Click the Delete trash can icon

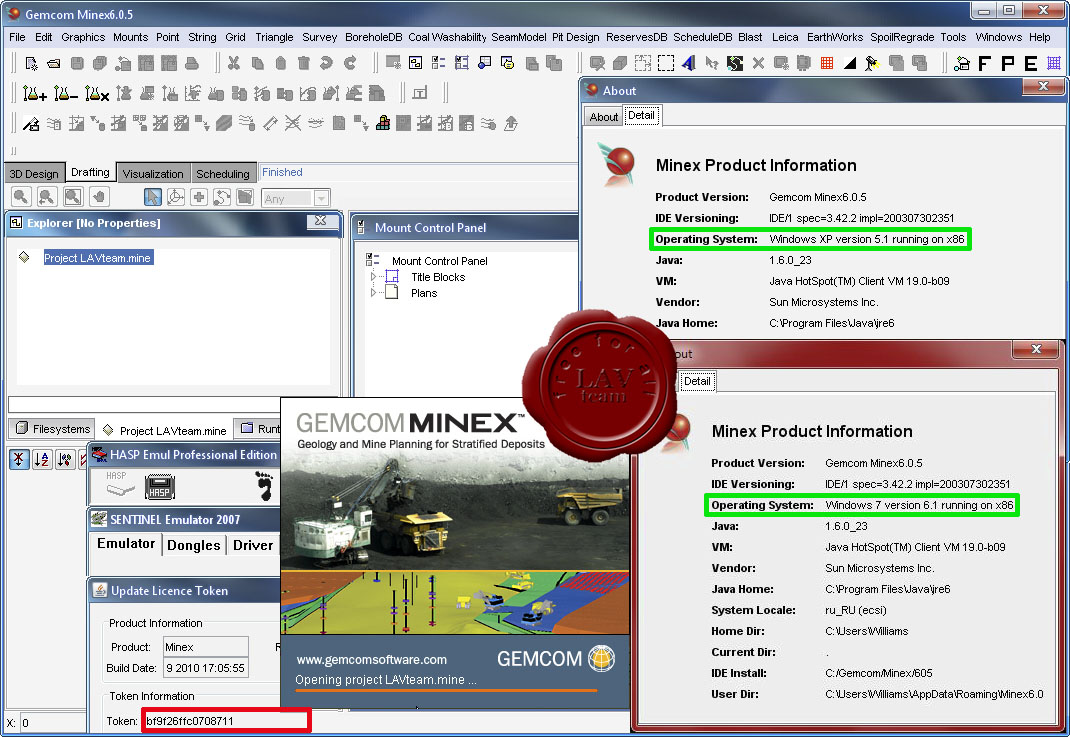(x=304, y=63)
